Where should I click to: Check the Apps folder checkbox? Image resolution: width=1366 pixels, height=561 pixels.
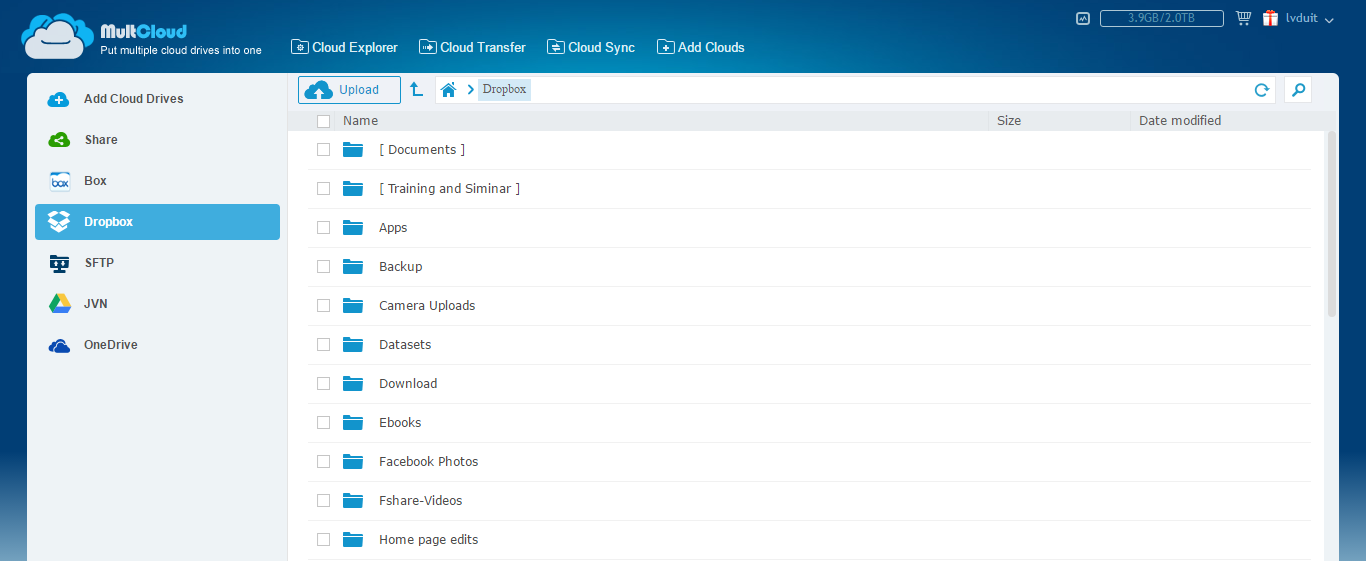[323, 227]
